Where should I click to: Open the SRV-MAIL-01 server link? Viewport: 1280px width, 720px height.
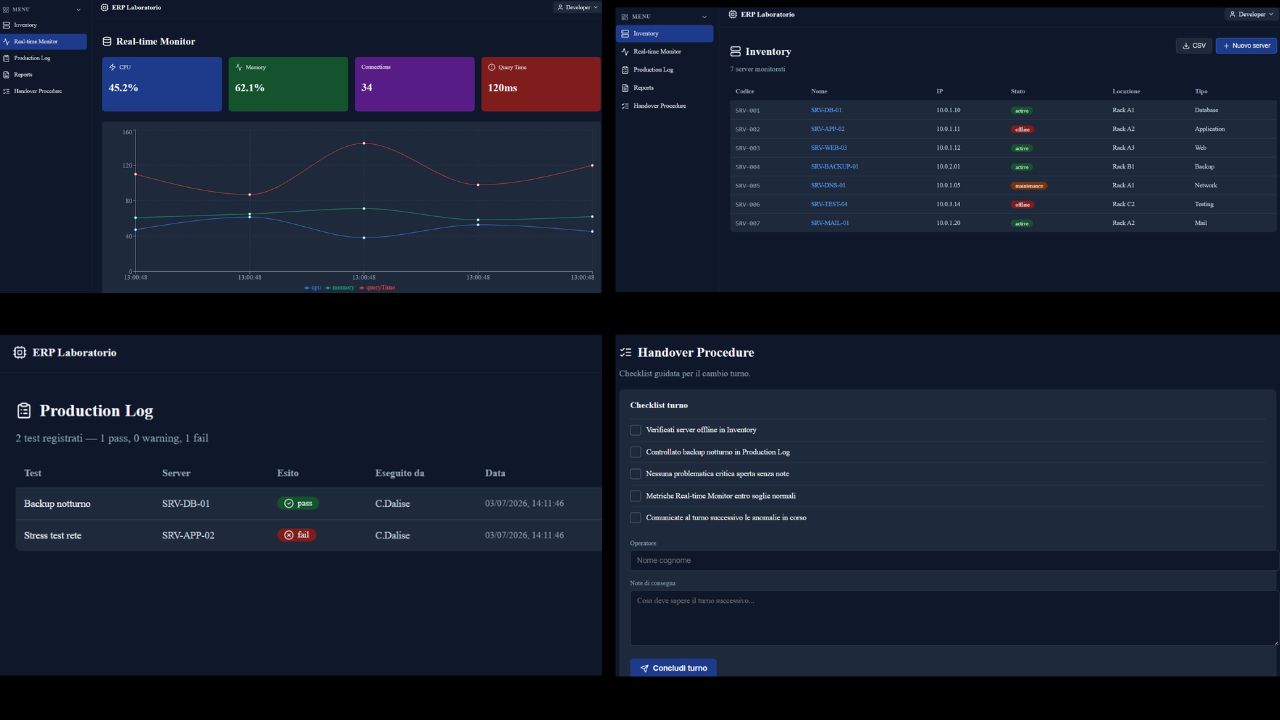pos(830,223)
